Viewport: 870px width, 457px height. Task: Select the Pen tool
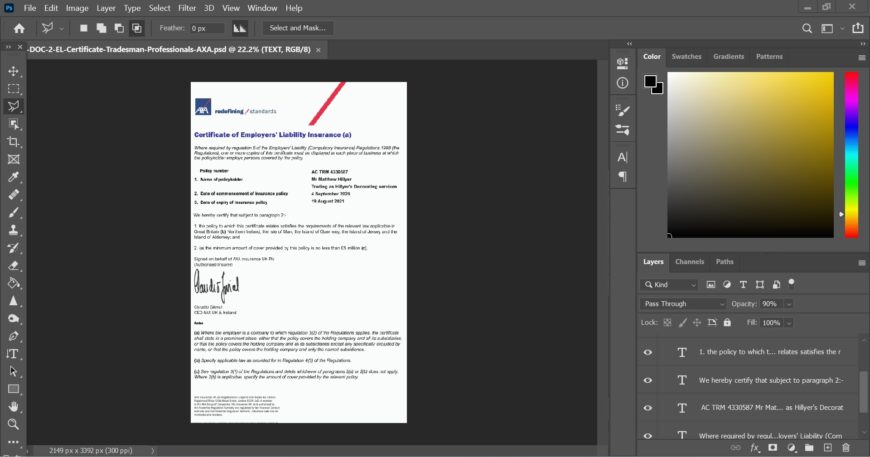point(13,336)
